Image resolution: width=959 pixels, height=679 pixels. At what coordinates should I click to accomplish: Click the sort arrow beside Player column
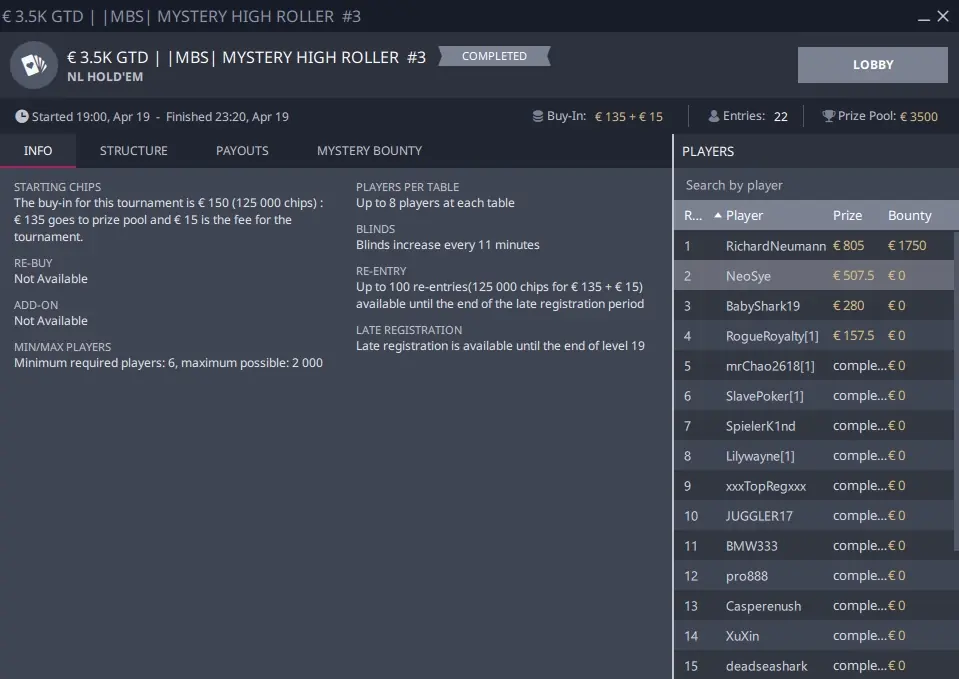717,216
